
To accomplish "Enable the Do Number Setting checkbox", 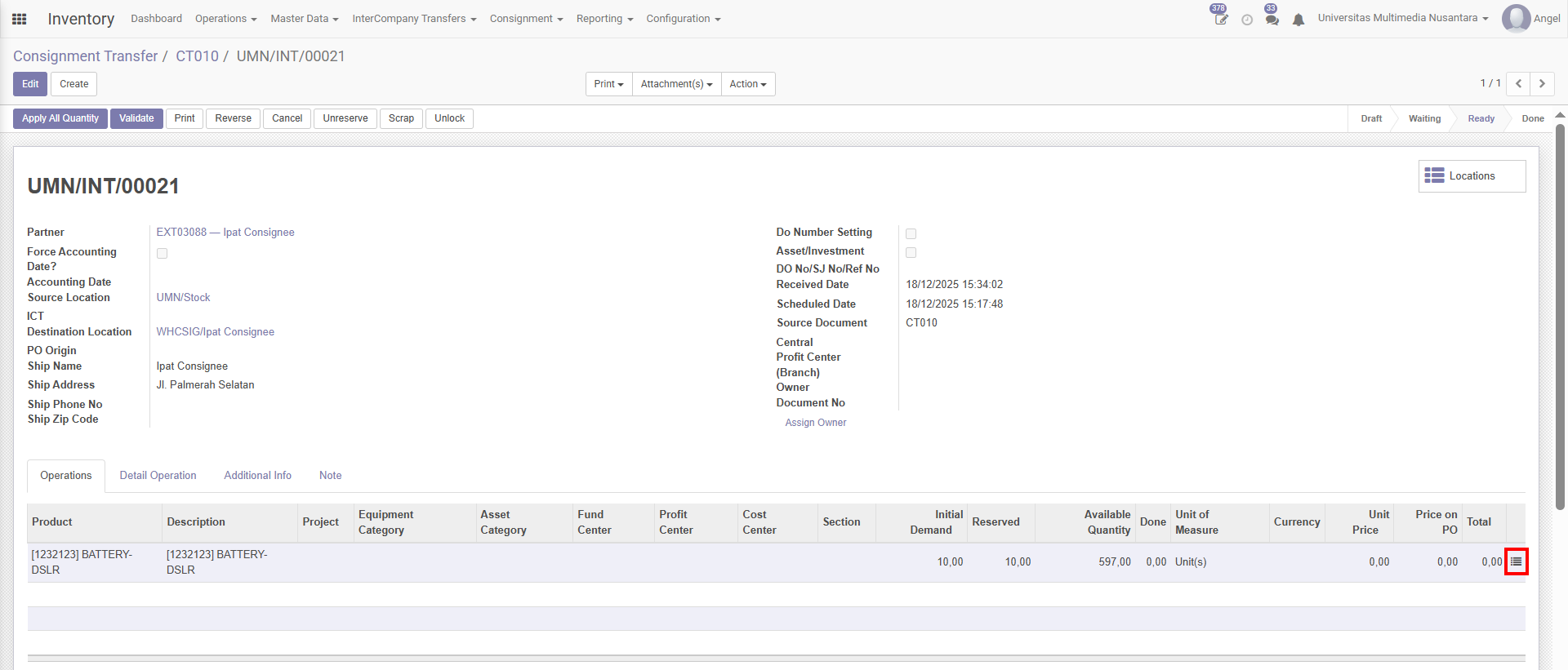I will pos(911,234).
